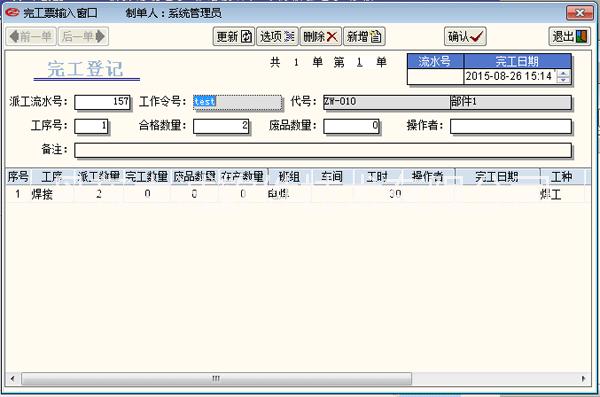600x397 pixels.
Task: Click the 工作令号 field containing test
Action: pyautogui.click(x=238, y=102)
